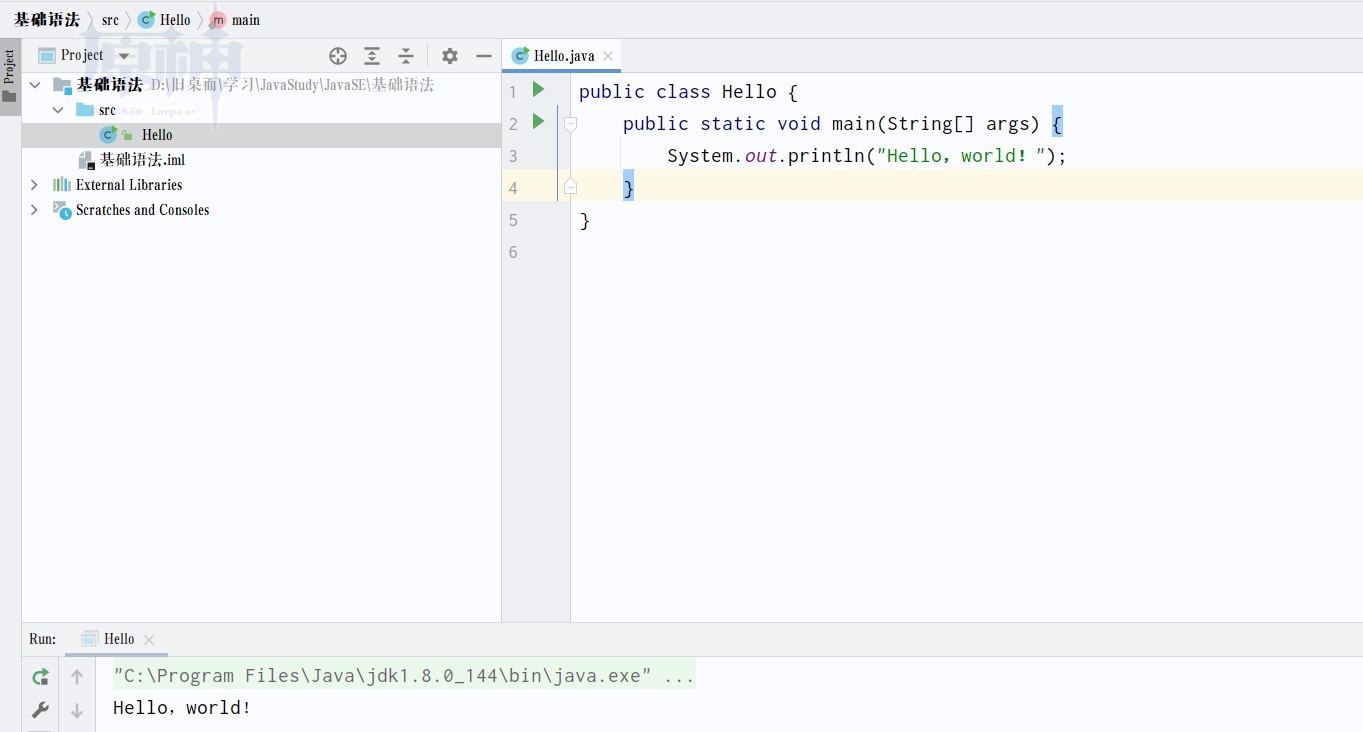Image resolution: width=1363 pixels, height=732 pixels.
Task: Hide the Project panel with minus icon
Action: tap(484, 56)
